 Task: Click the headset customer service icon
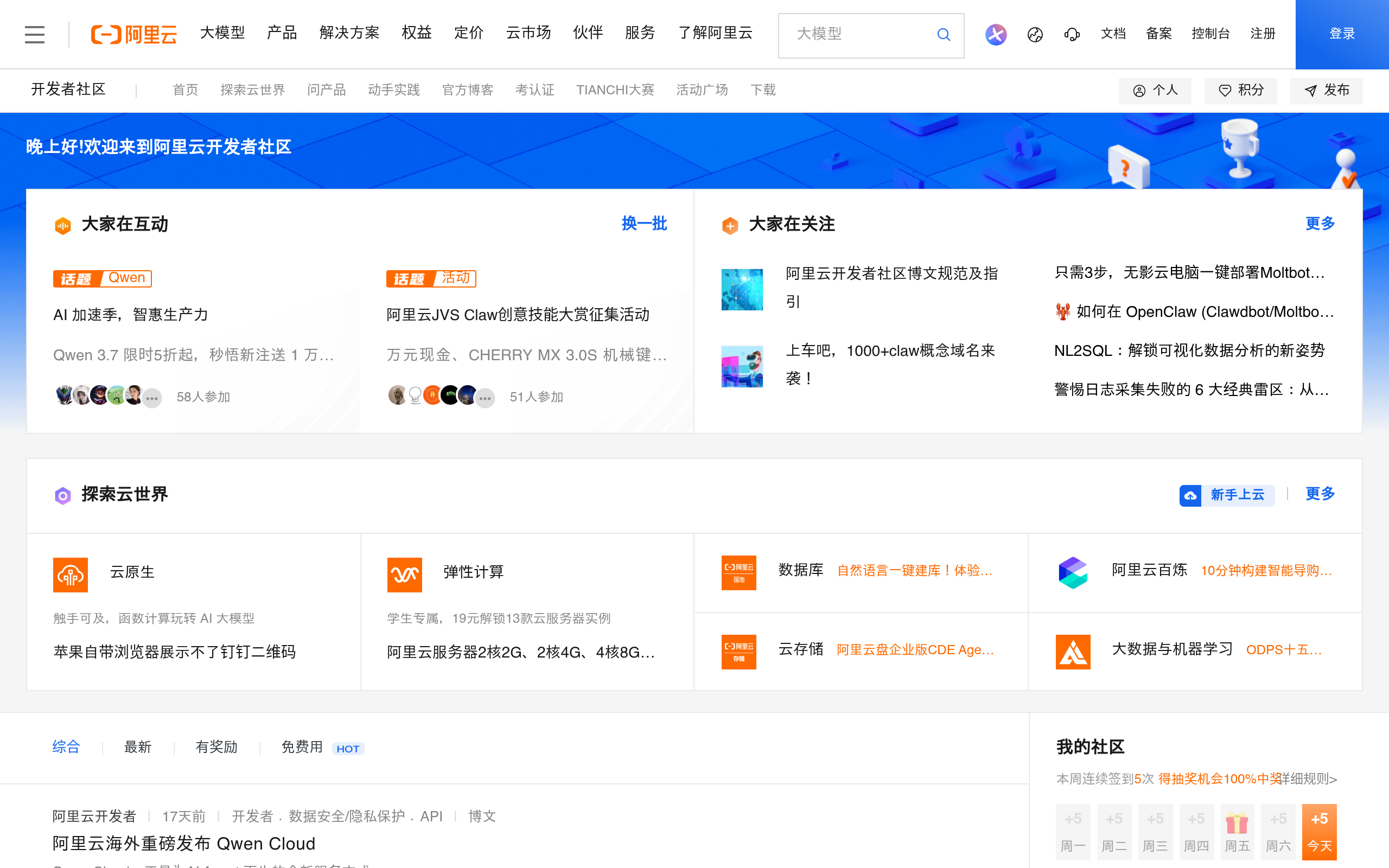click(x=1072, y=35)
